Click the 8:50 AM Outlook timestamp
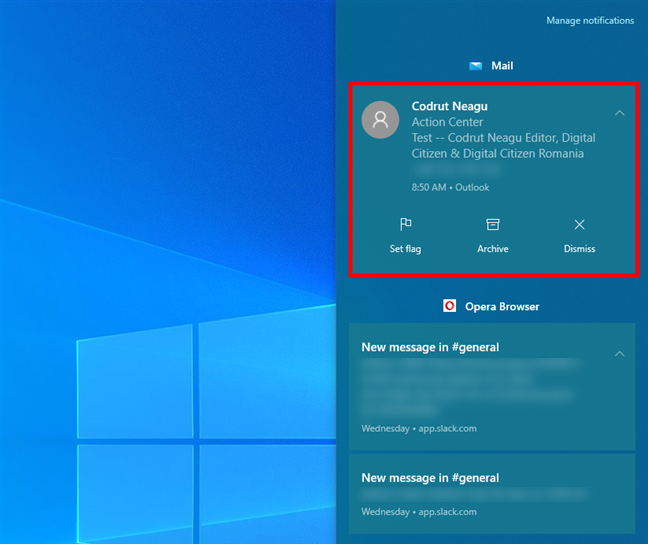The image size is (648, 544). pos(450,187)
